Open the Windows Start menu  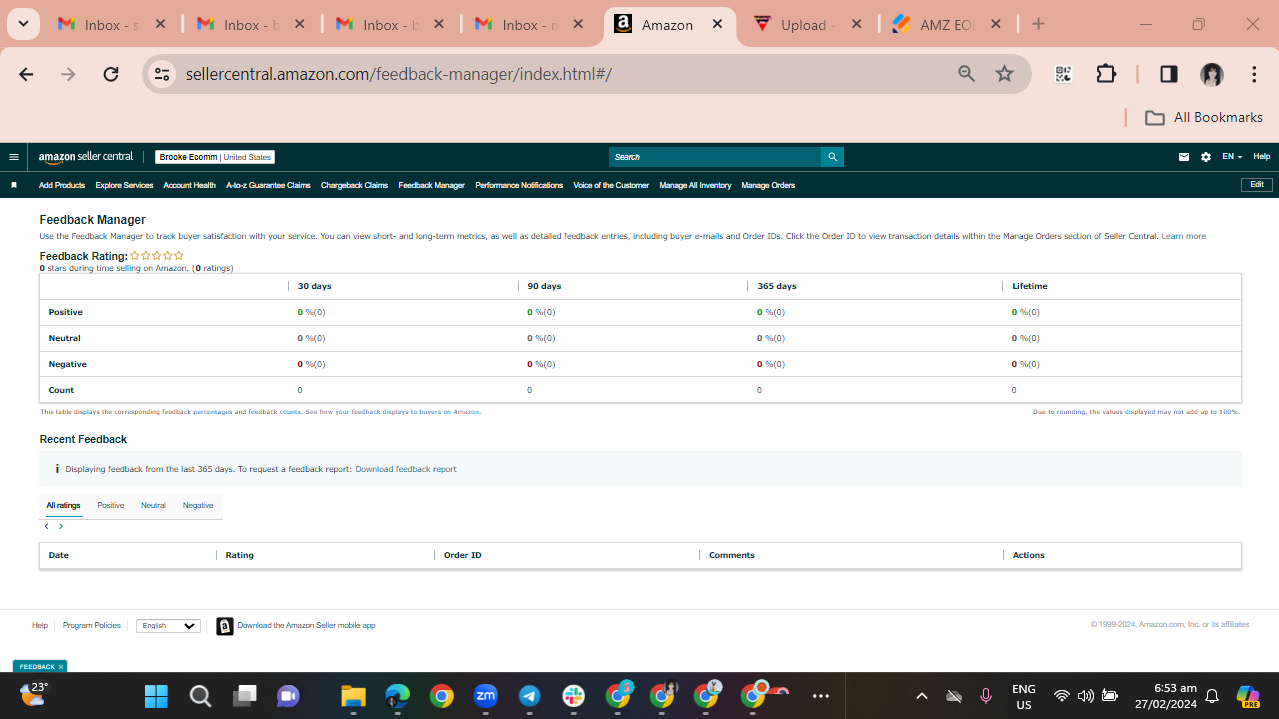pyautogui.click(x=156, y=696)
